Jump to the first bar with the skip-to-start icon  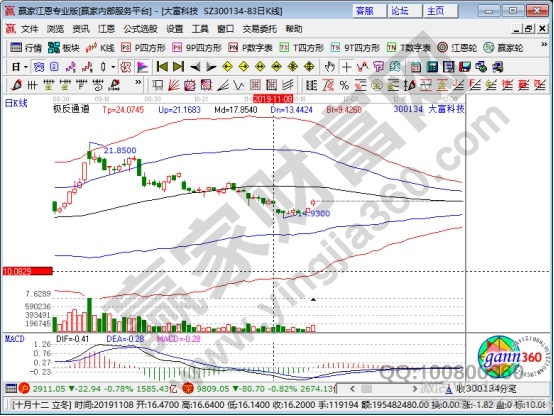[x=162, y=66]
